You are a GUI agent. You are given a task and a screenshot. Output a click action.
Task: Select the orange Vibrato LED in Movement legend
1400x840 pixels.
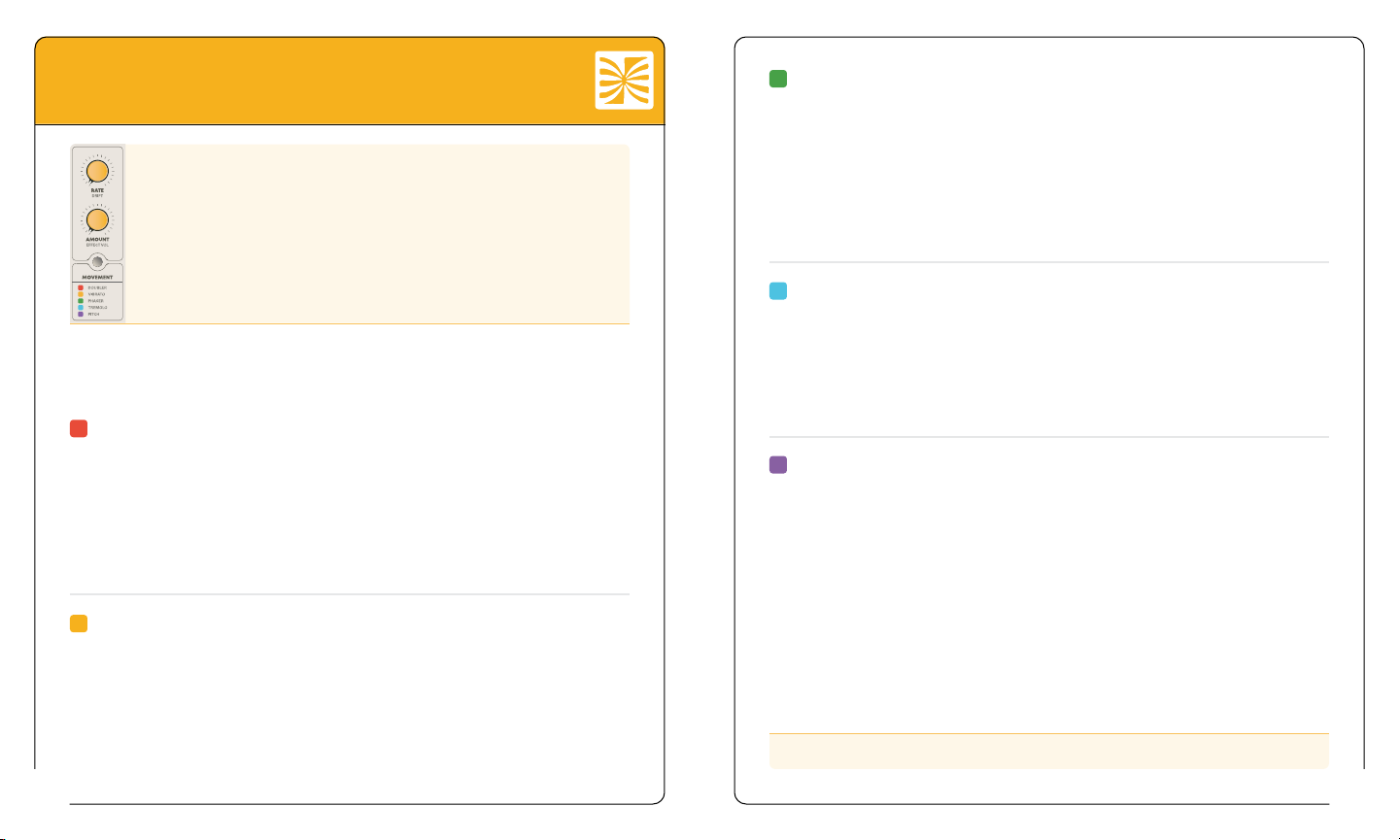[x=81, y=294]
